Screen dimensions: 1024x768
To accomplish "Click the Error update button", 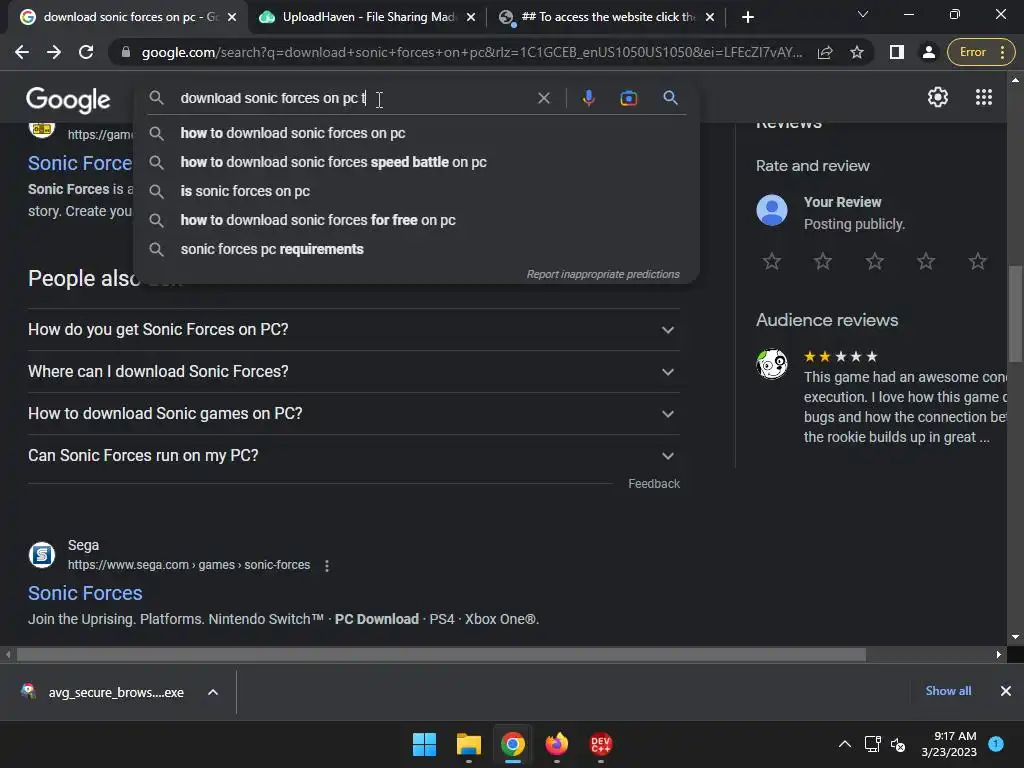I will 980,52.
